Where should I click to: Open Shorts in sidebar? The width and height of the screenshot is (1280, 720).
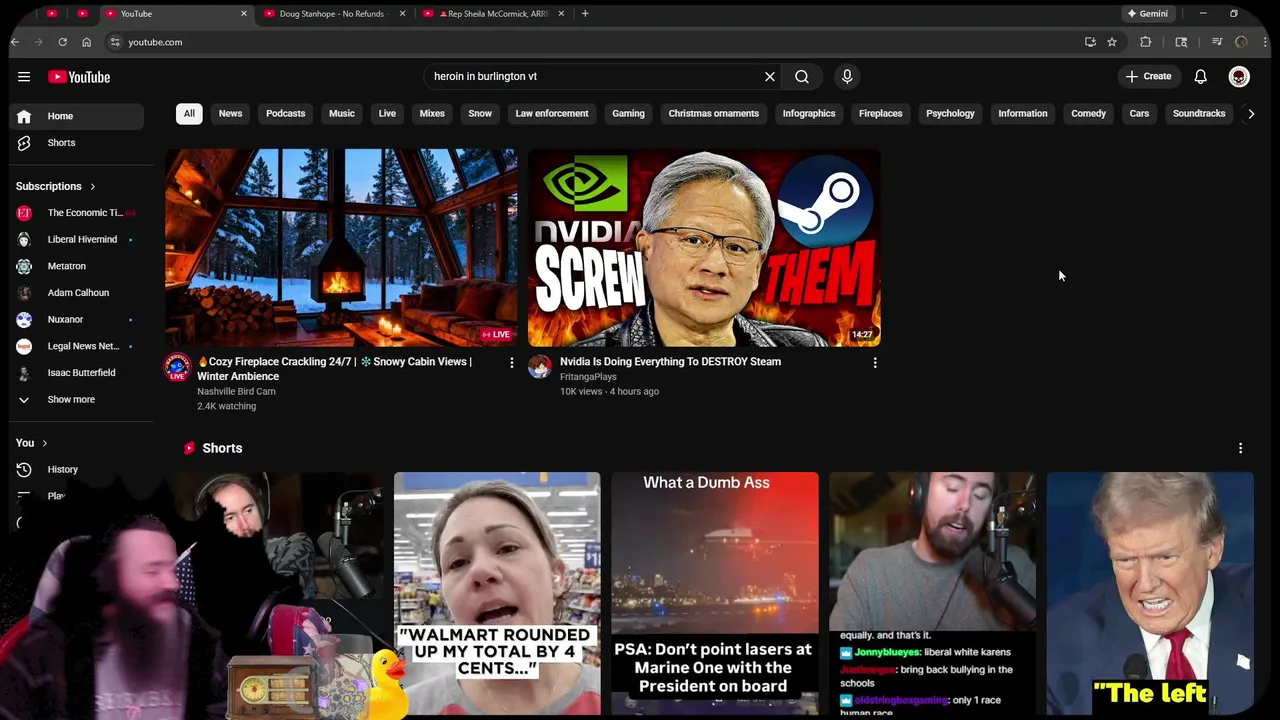click(x=77, y=143)
